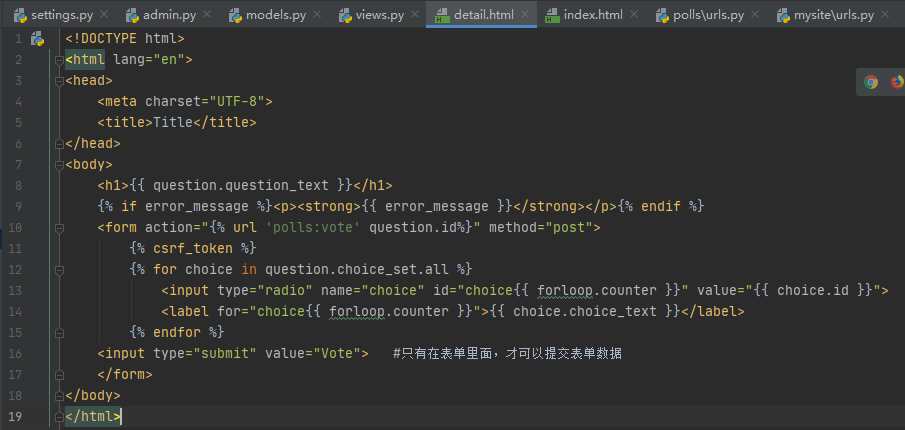The width and height of the screenshot is (905, 430).
Task: Collapse the form tag fold on line 10
Action: pyautogui.click(x=58, y=227)
